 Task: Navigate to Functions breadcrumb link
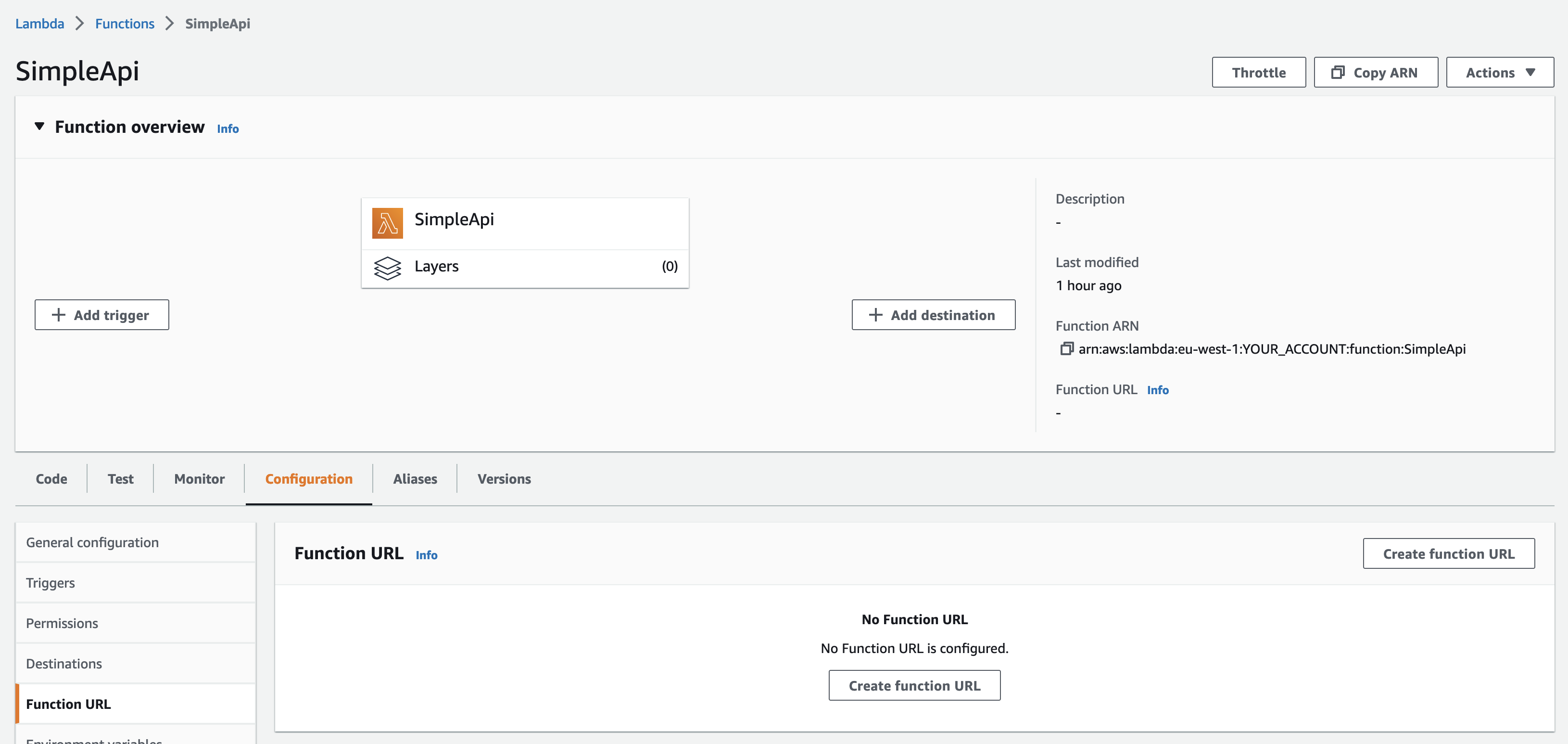(124, 24)
